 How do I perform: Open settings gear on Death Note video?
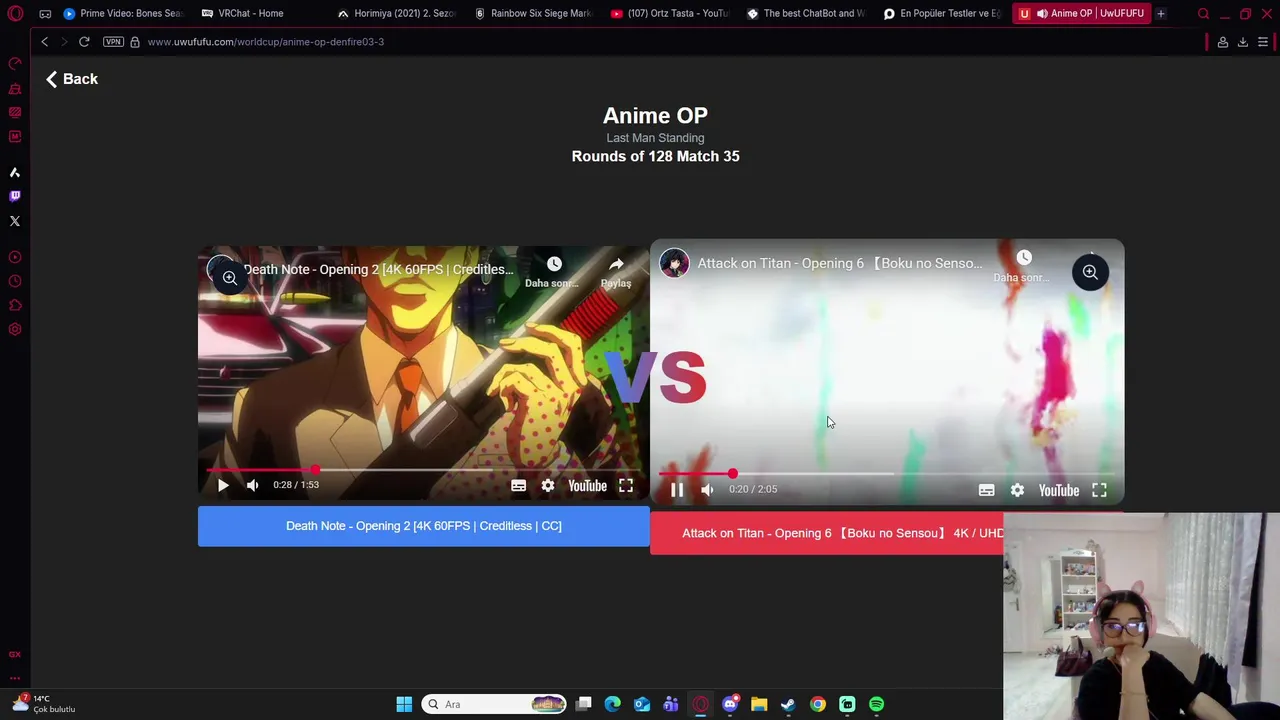click(548, 485)
